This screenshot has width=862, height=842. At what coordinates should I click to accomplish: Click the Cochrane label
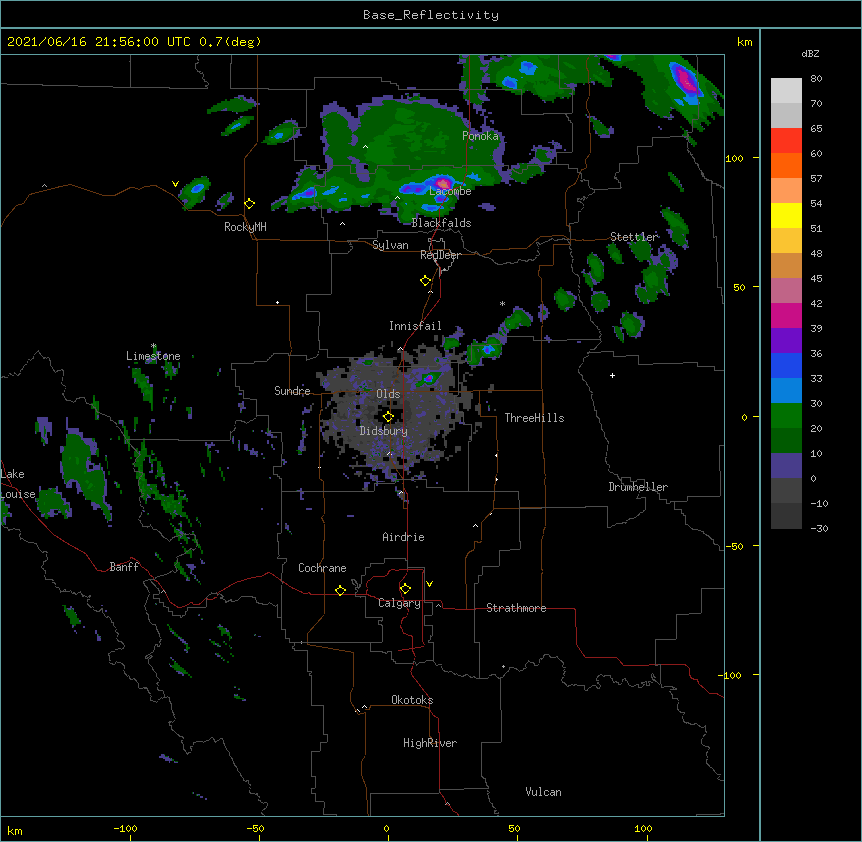pos(322,568)
